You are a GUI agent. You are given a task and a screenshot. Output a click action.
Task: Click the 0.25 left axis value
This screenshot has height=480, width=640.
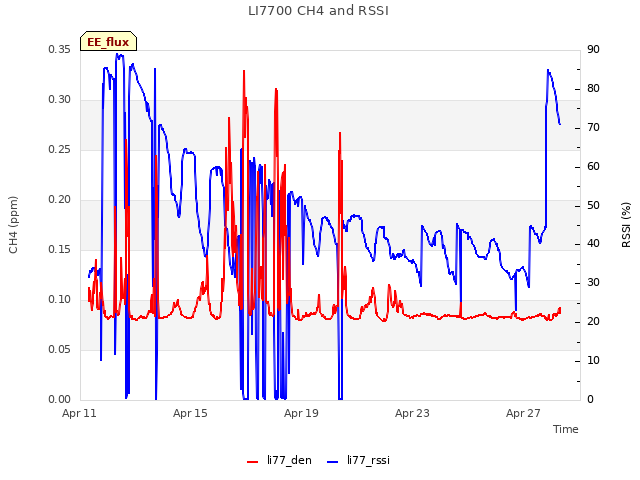(x=60, y=150)
